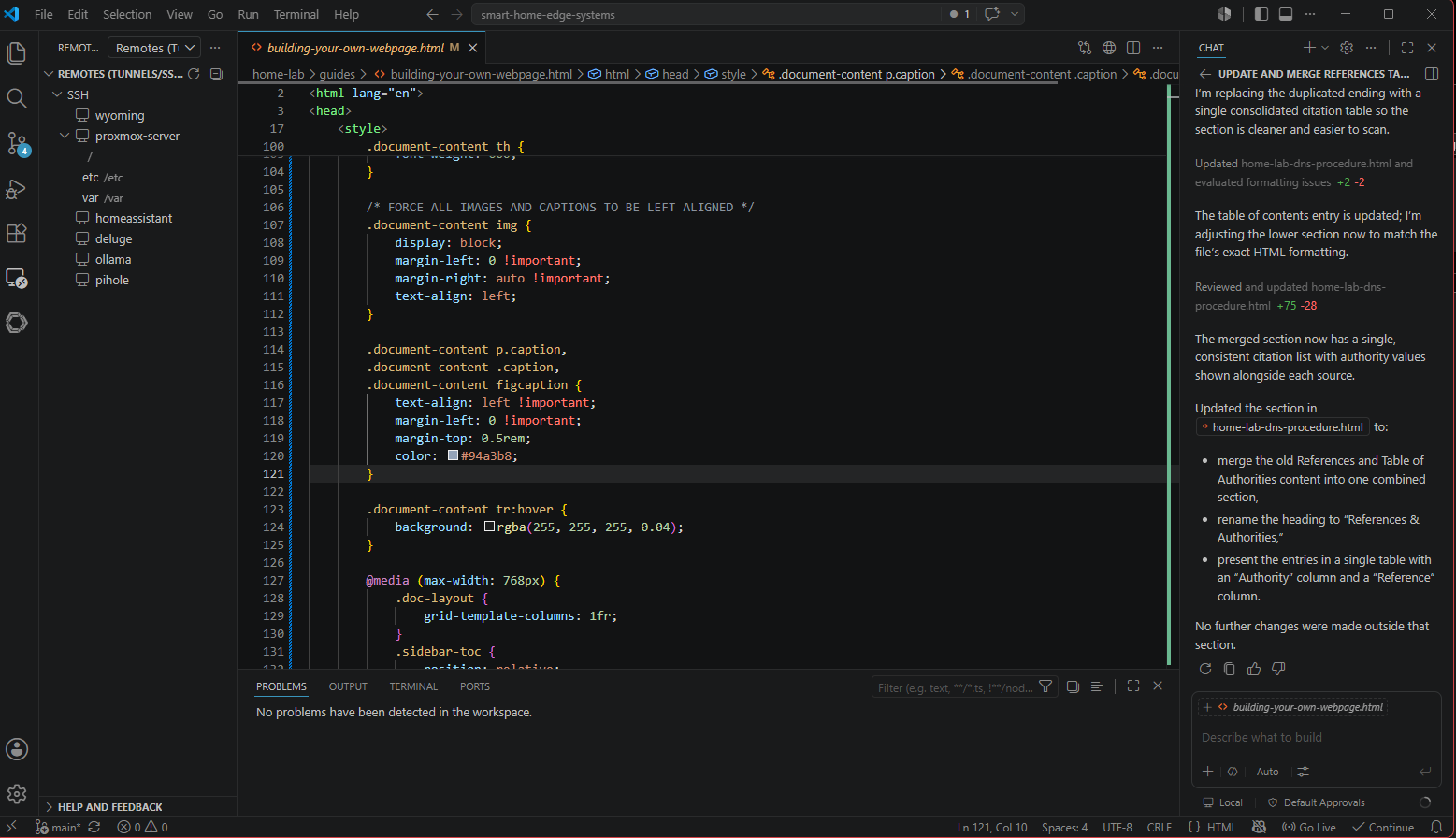Open the Explorer view in activity bar
Screen dimensions: 1456x838
[x=16, y=53]
